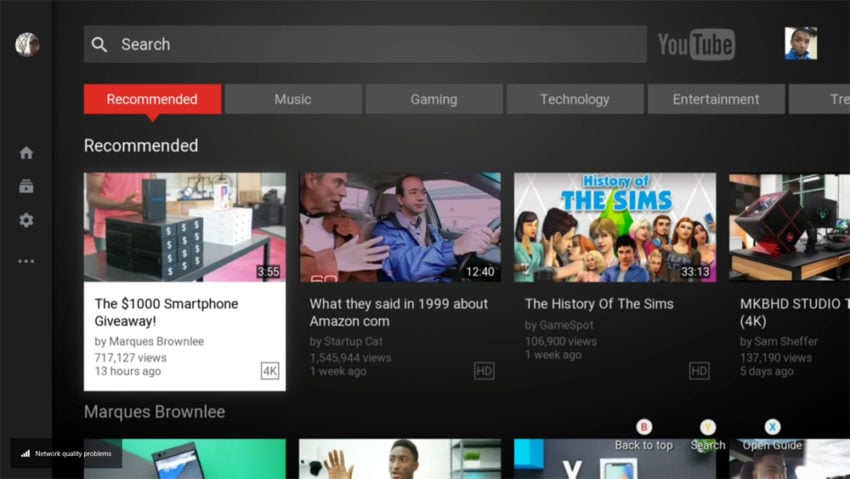This screenshot has height=479, width=850.
Task: Switch to the Entertainment tab
Action: tap(716, 99)
